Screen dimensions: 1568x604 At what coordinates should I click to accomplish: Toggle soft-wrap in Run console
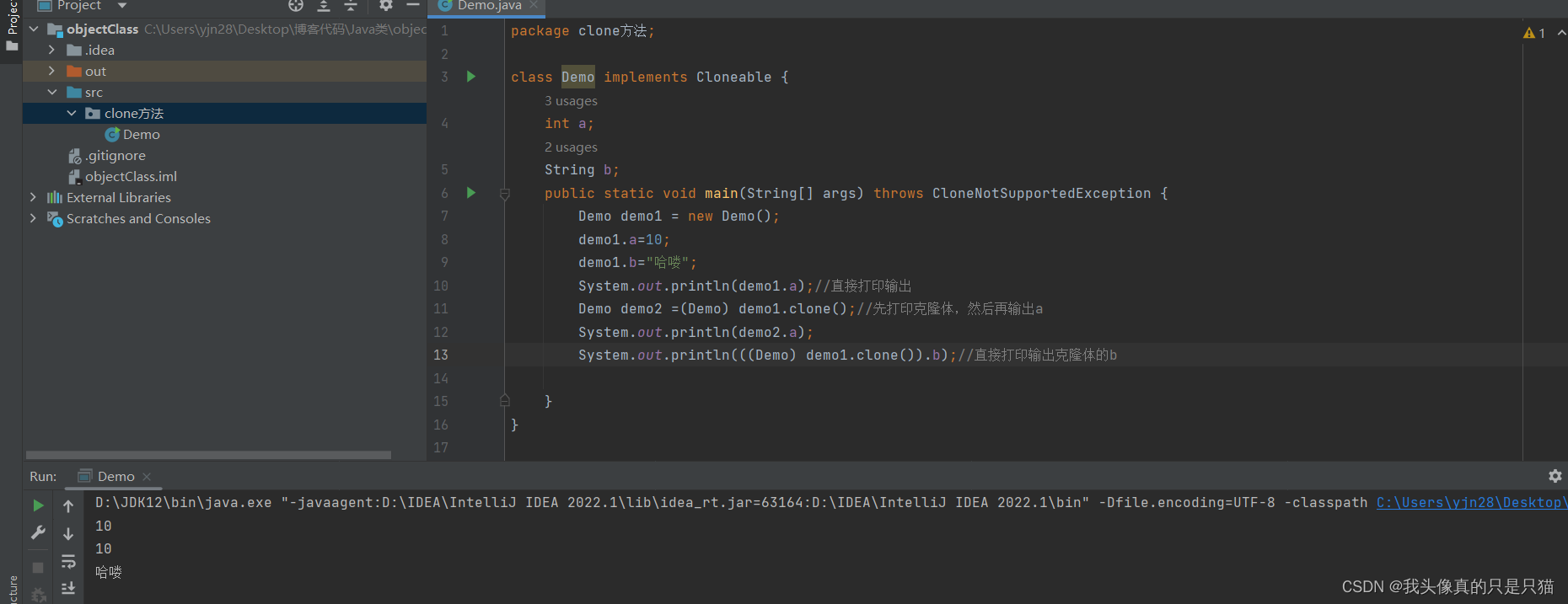68,561
